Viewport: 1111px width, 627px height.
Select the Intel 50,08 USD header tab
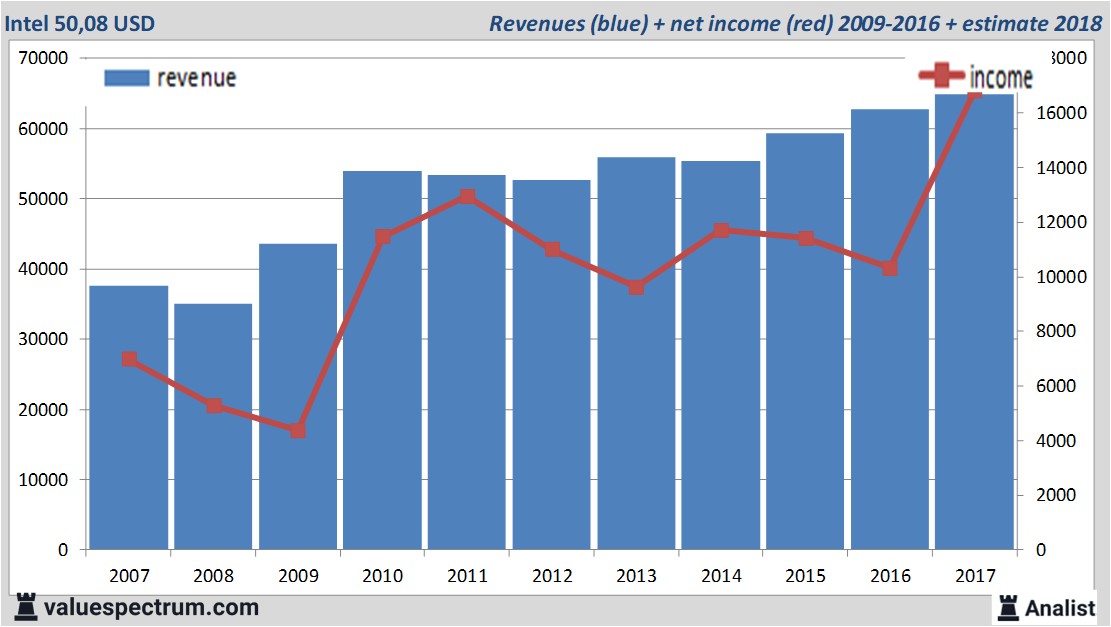coord(83,18)
